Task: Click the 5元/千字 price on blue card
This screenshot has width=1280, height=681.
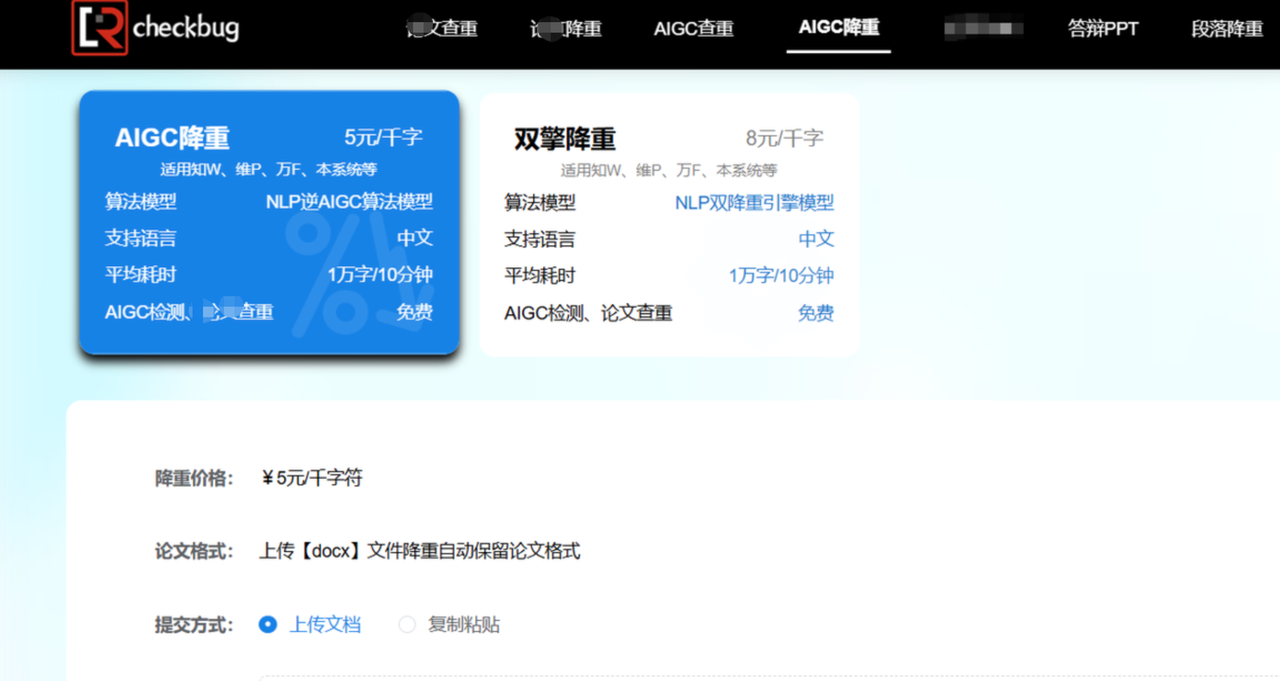Action: pyautogui.click(x=383, y=137)
